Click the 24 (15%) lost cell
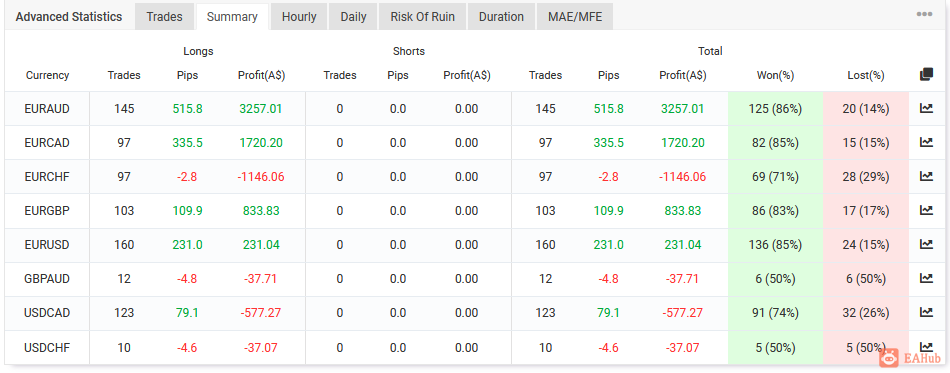This screenshot has width=950, height=373. (x=866, y=245)
